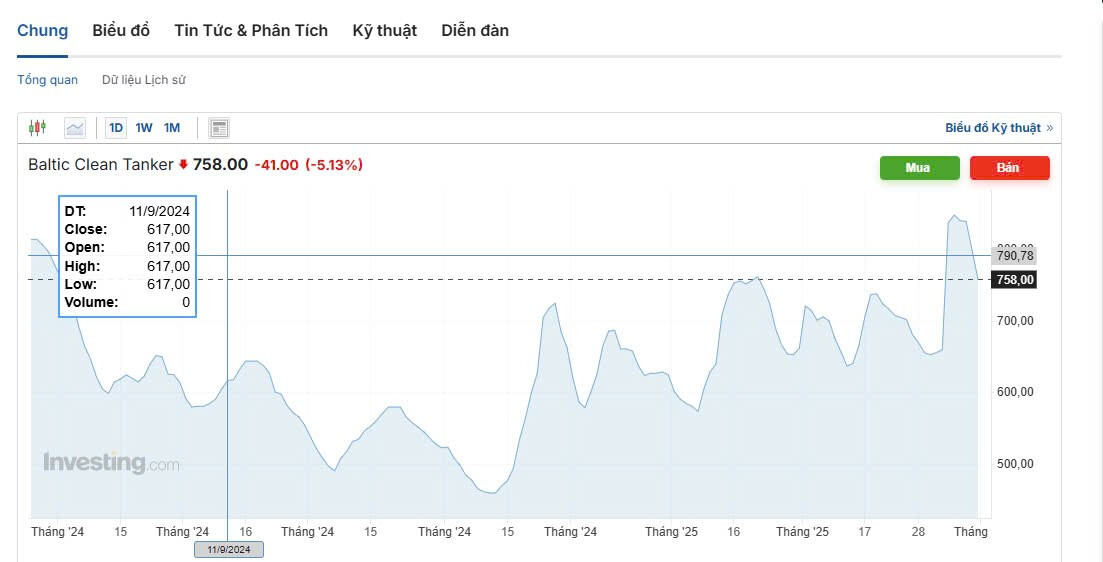Image resolution: width=1103 pixels, height=562 pixels.
Task: Switch to the Biểu đồ tab
Action: [x=121, y=31]
